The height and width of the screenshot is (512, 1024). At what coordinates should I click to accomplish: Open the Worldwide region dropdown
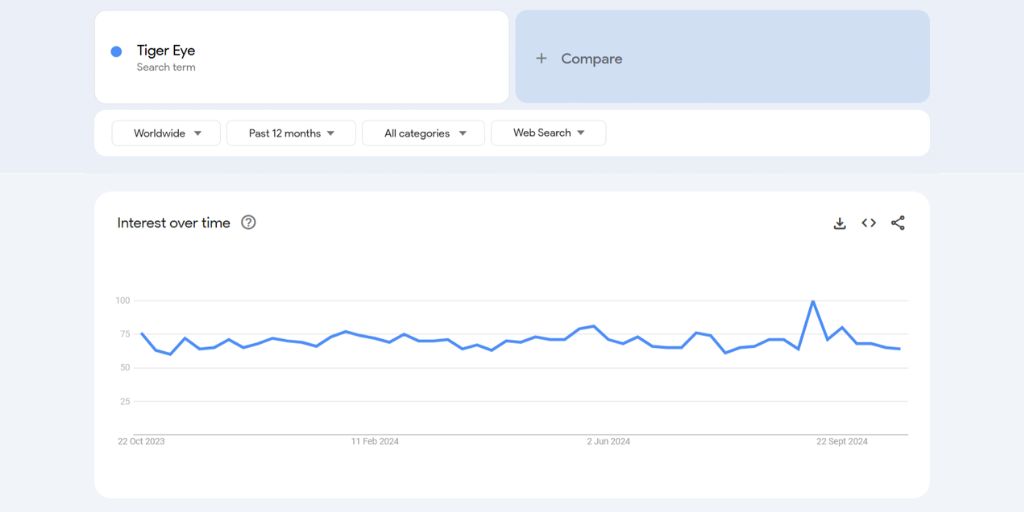click(167, 133)
